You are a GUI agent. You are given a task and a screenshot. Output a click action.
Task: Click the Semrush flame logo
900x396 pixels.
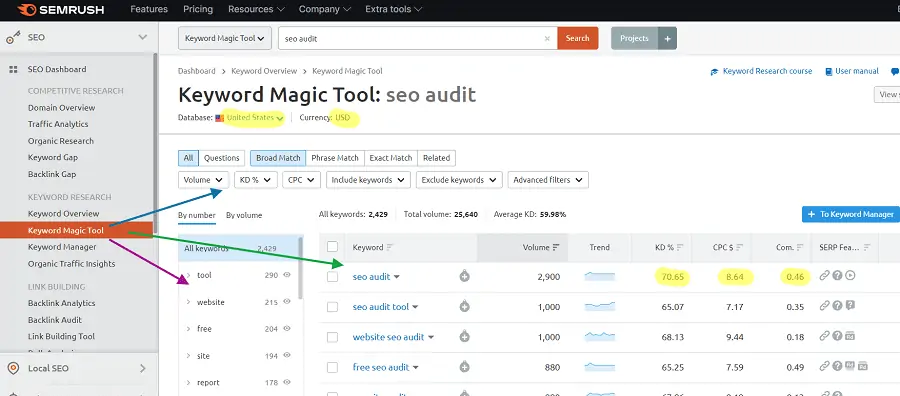tap(27, 9)
